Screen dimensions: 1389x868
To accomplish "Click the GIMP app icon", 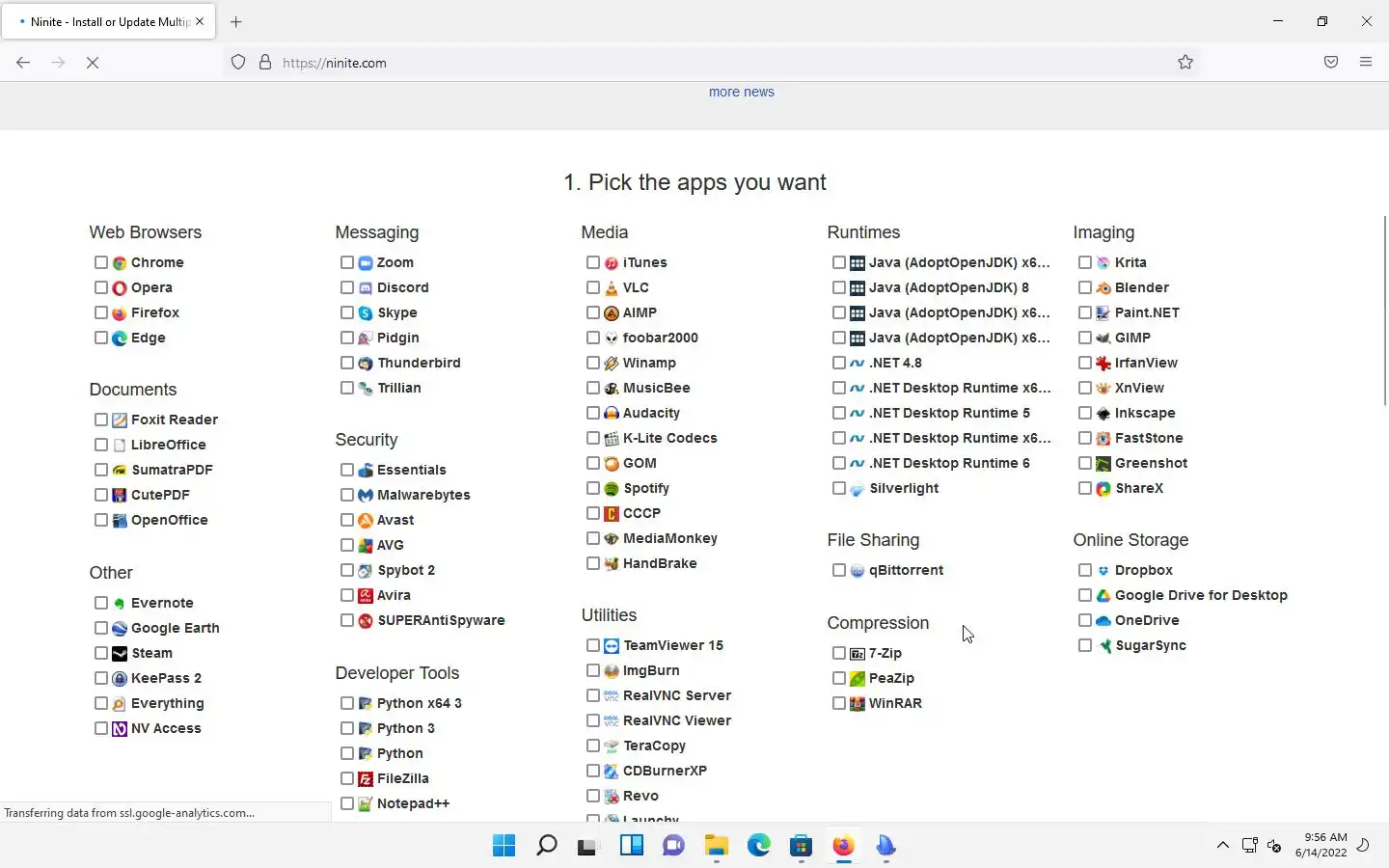I will click(1103, 338).
